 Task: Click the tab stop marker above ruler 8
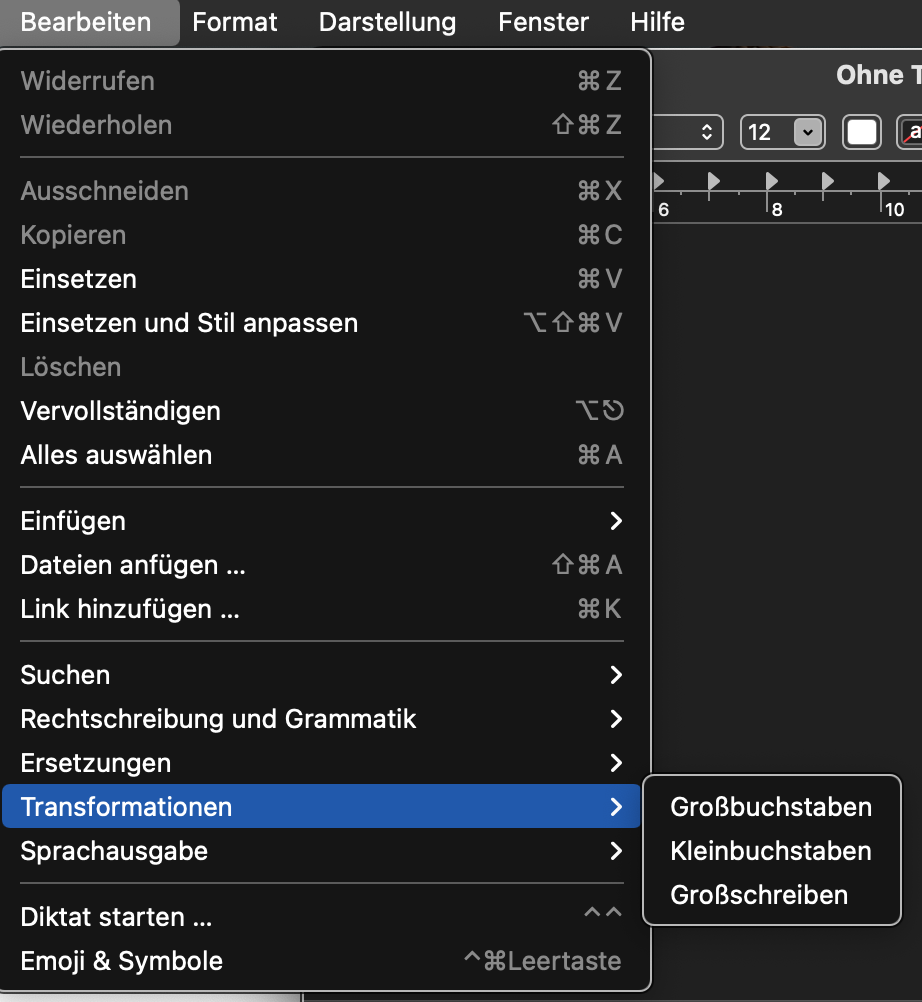[x=772, y=181]
